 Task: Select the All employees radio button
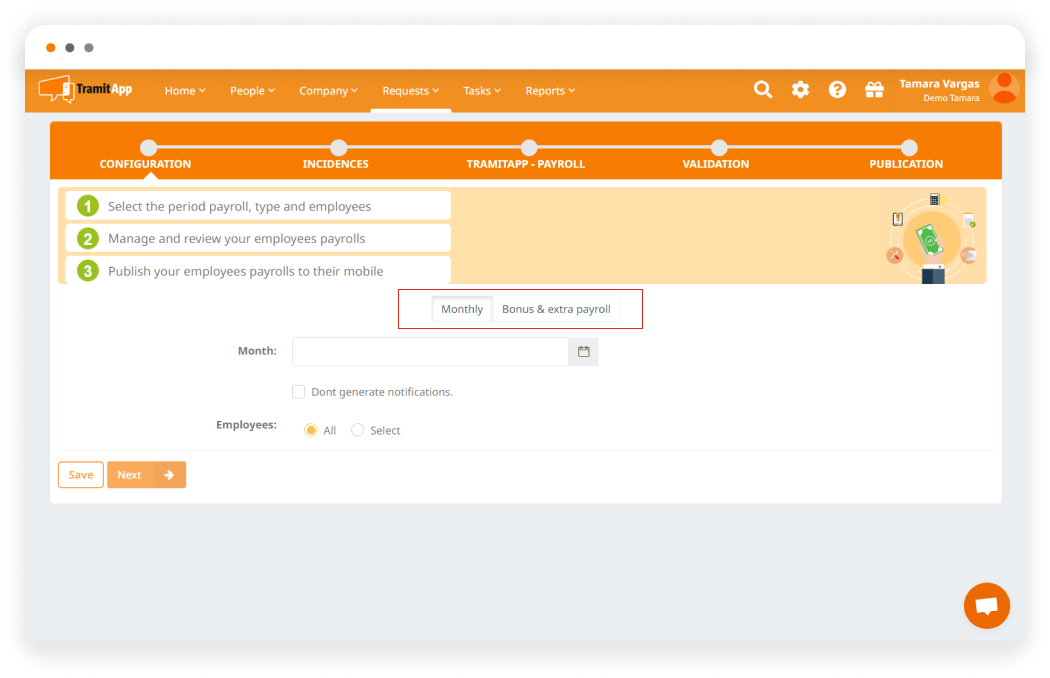(310, 430)
